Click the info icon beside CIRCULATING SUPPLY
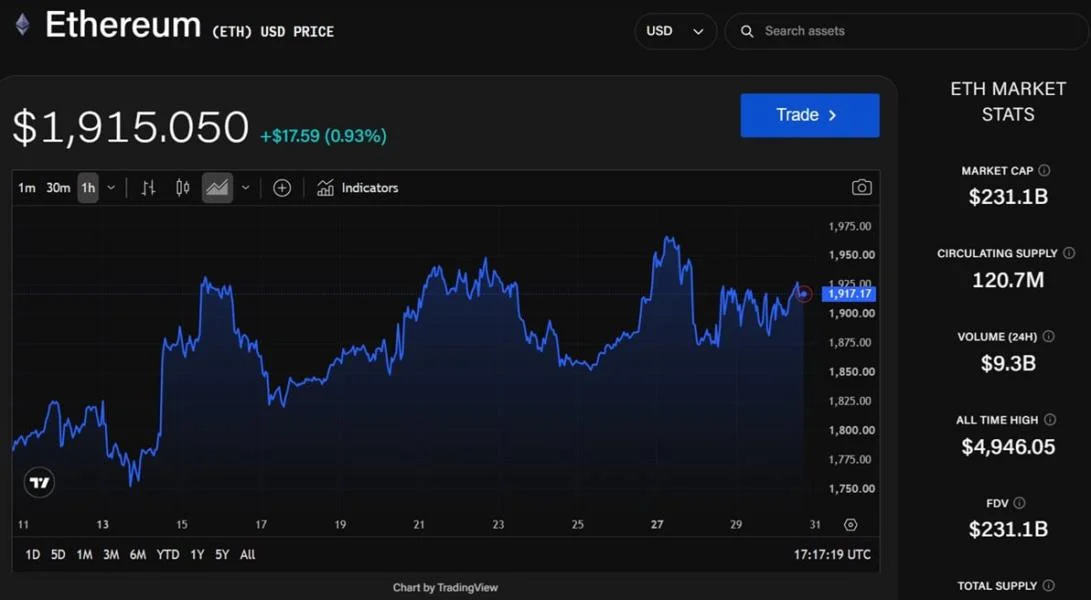Screen dimensions: 1091x600 1069,253
